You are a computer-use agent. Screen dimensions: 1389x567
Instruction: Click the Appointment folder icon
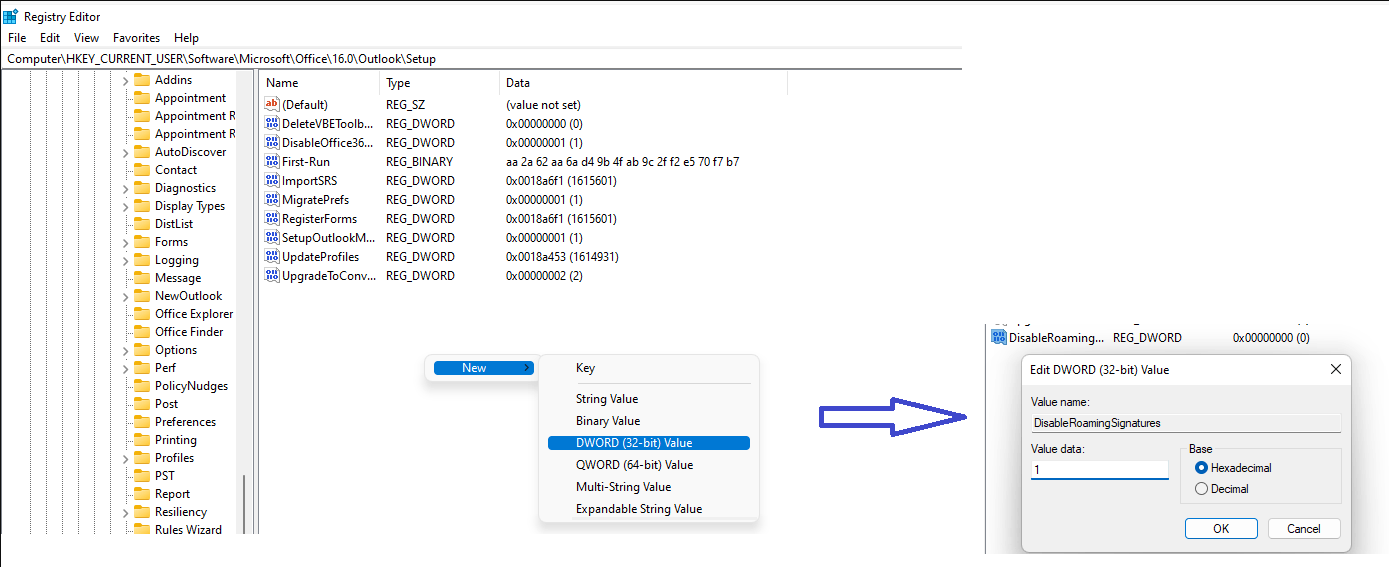[x=141, y=98]
